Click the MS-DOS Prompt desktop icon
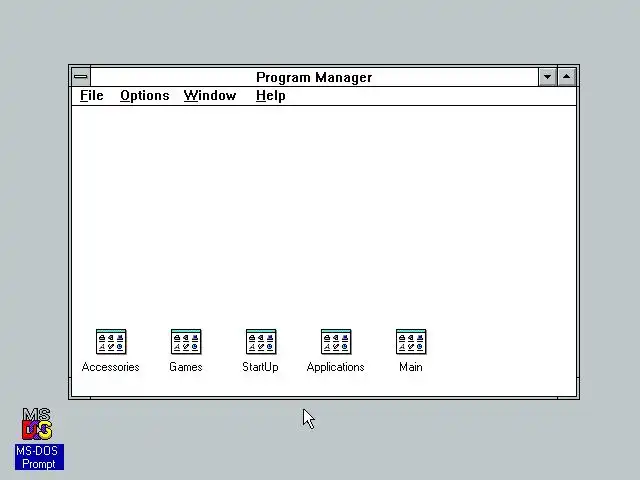The width and height of the screenshot is (640, 480). [37, 424]
